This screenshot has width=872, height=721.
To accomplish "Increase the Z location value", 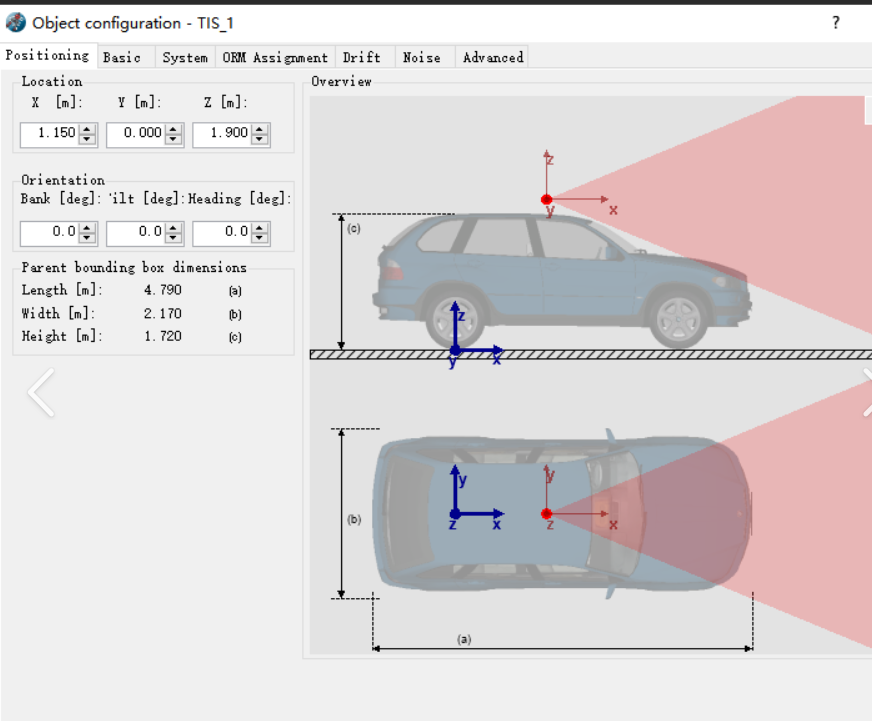I will (260, 129).
